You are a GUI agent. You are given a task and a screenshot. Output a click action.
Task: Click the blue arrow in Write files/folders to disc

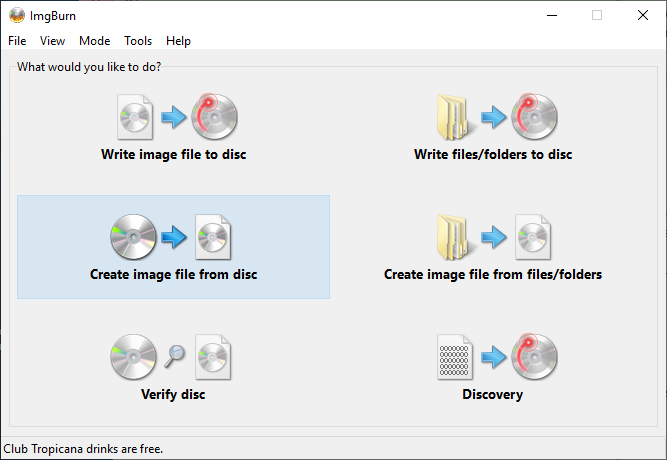493,117
